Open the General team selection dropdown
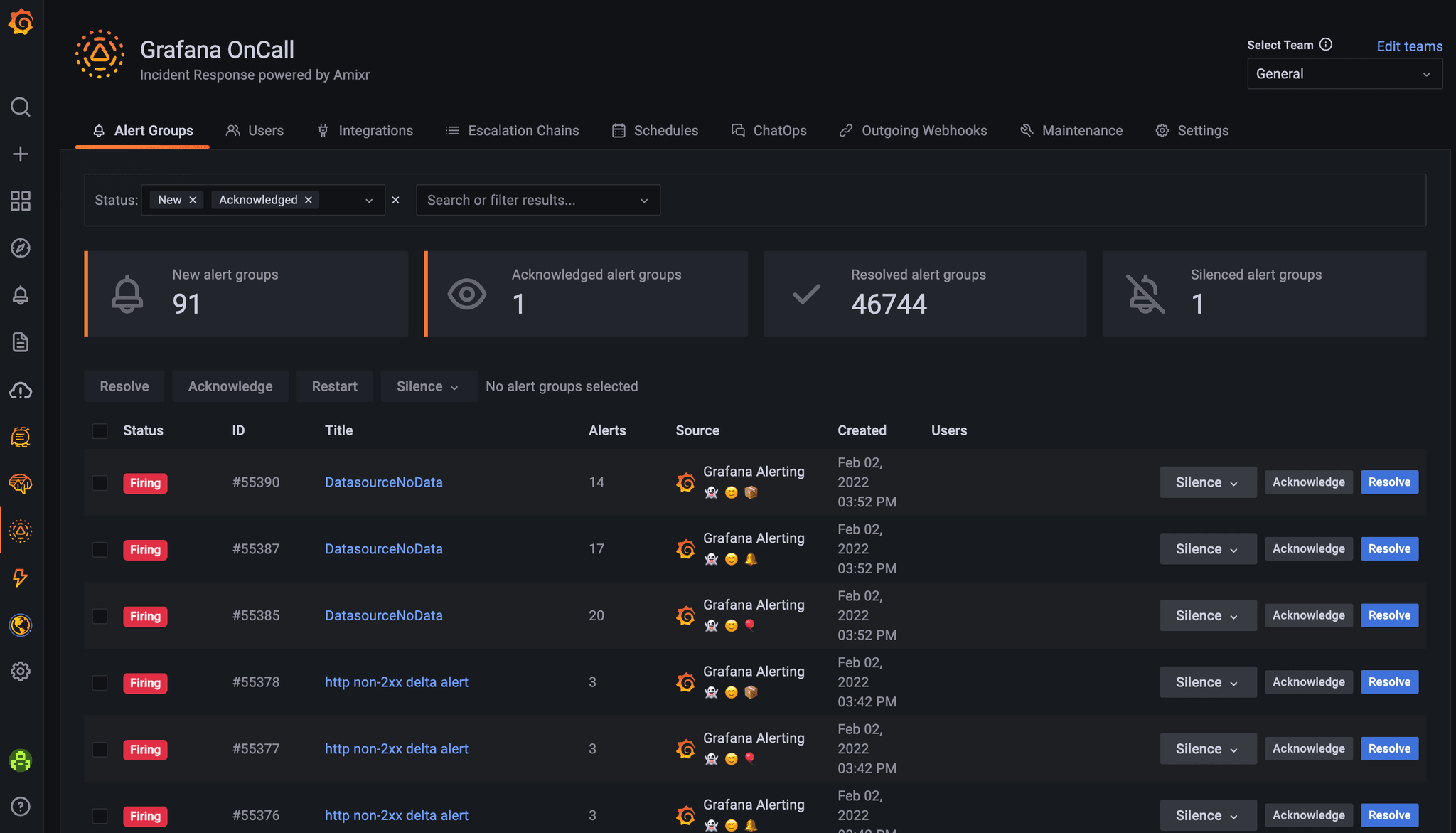The height and width of the screenshot is (833, 1456). [1344, 73]
